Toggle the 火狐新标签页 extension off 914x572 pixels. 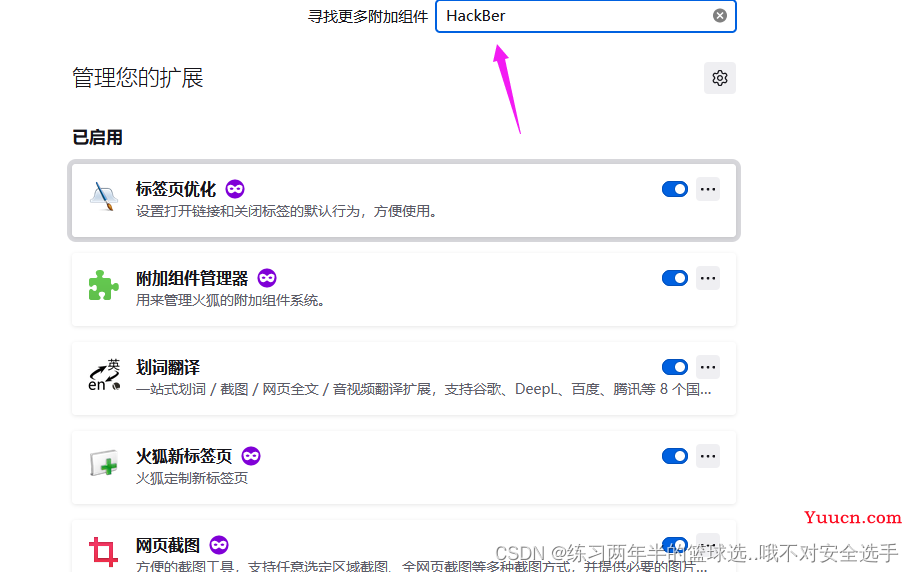[675, 456]
